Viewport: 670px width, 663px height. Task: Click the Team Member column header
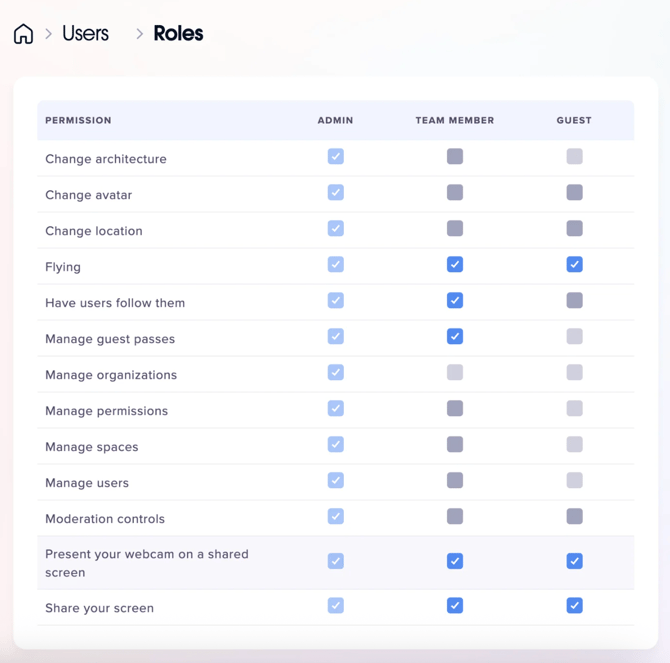[x=455, y=120]
